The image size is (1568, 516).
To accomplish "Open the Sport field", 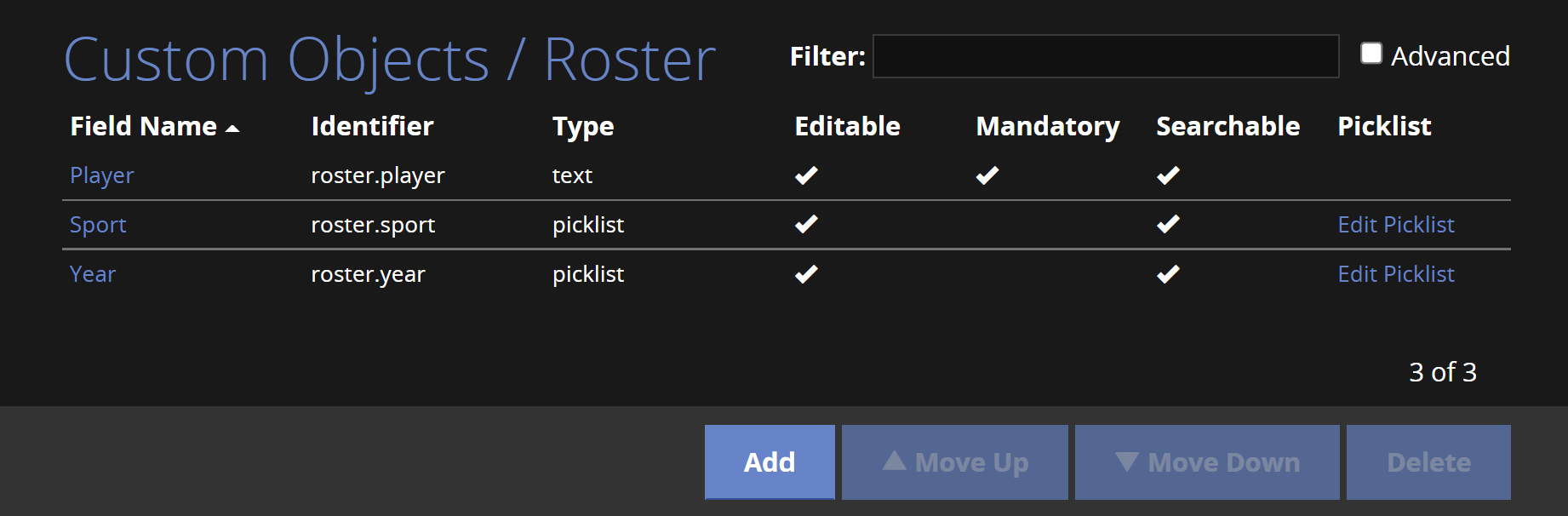I will 98,225.
